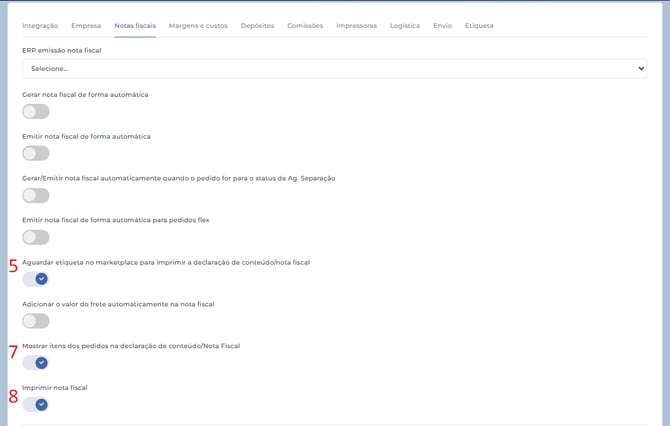Enable automatic nota fiscal for pedidos flex
Image resolution: width=670 pixels, height=426 pixels.
pos(36,238)
